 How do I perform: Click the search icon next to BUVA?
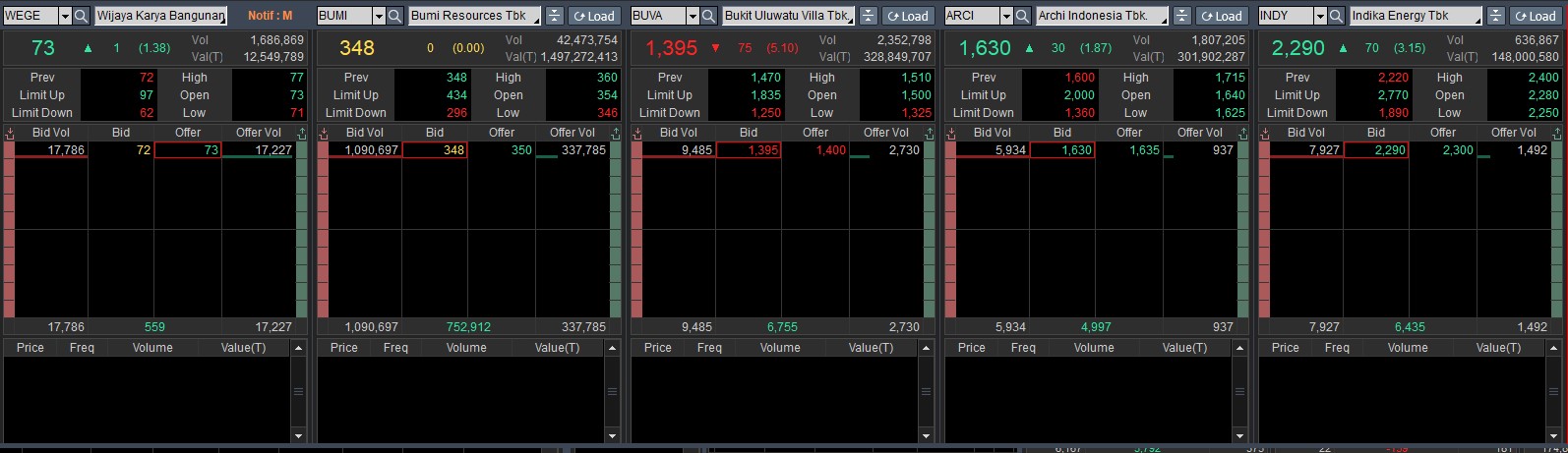[708, 16]
